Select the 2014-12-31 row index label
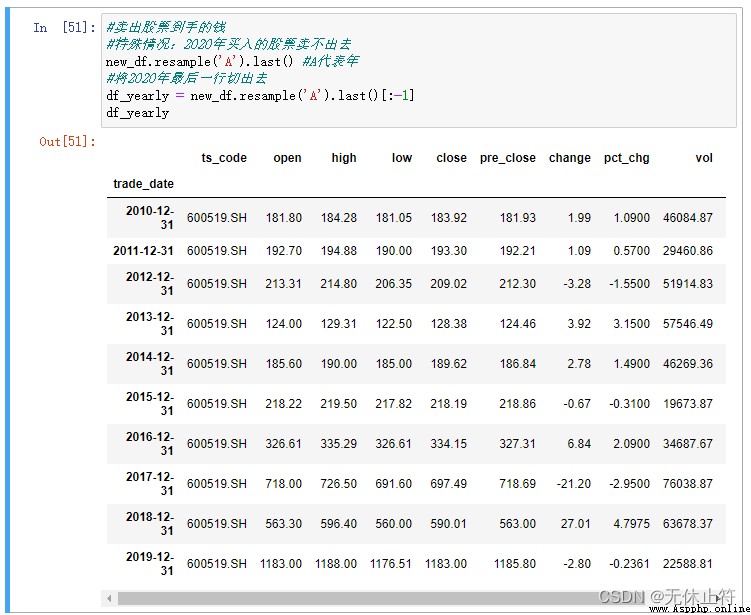Viewport: 751px width, 615px height. [x=149, y=364]
